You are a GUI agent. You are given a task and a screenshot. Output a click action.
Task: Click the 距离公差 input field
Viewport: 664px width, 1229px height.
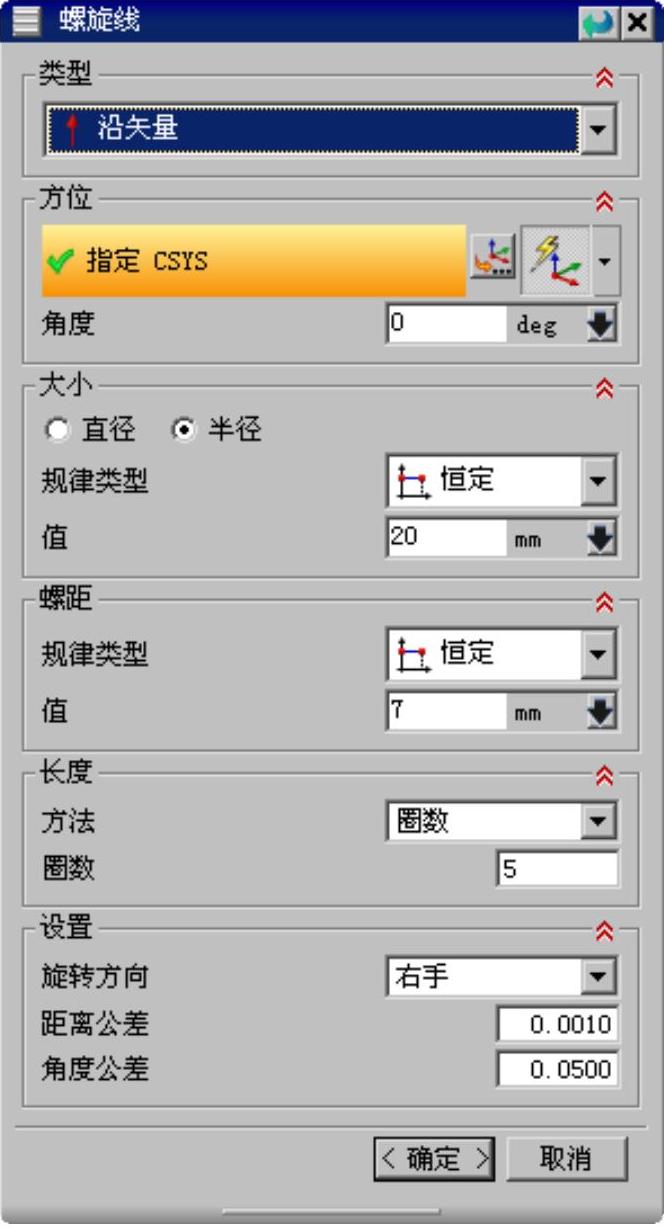(557, 1024)
